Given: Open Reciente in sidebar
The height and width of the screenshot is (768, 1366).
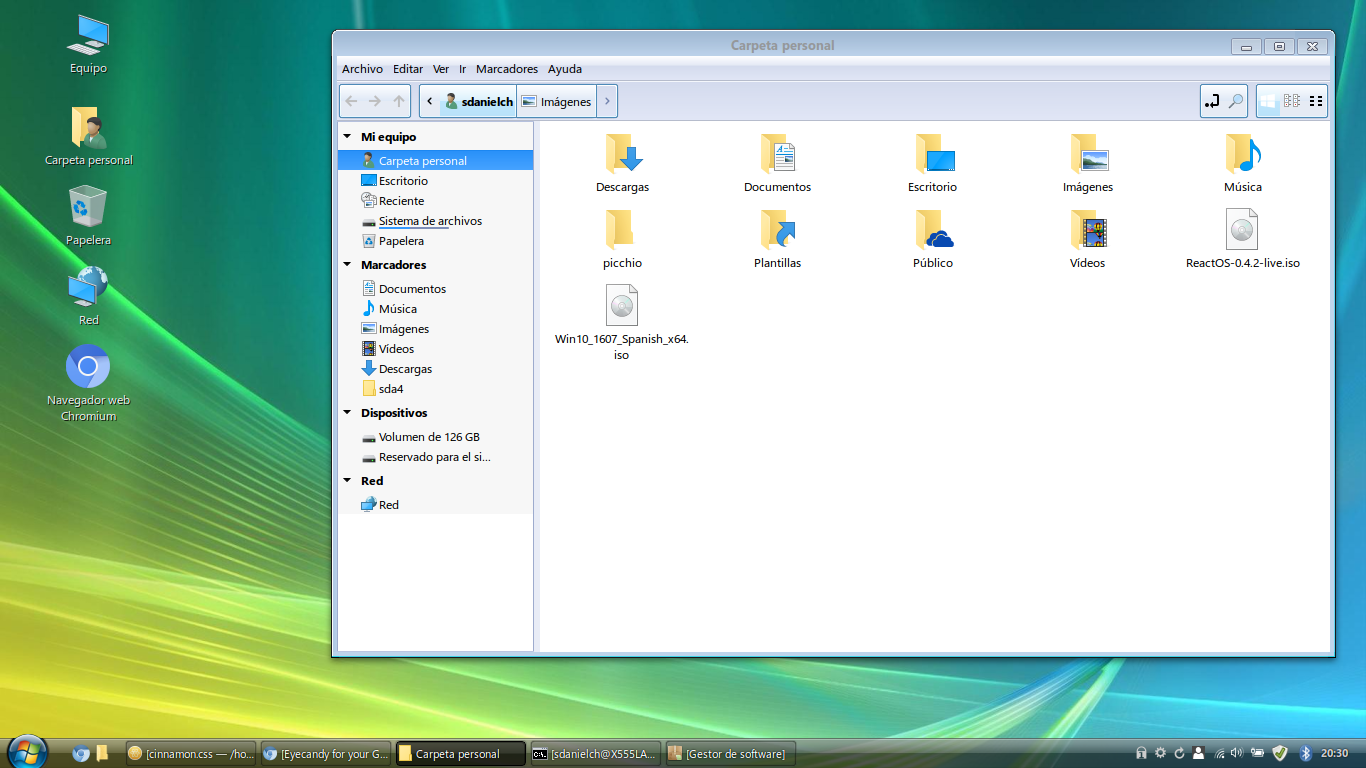Looking at the screenshot, I should (435, 201).
